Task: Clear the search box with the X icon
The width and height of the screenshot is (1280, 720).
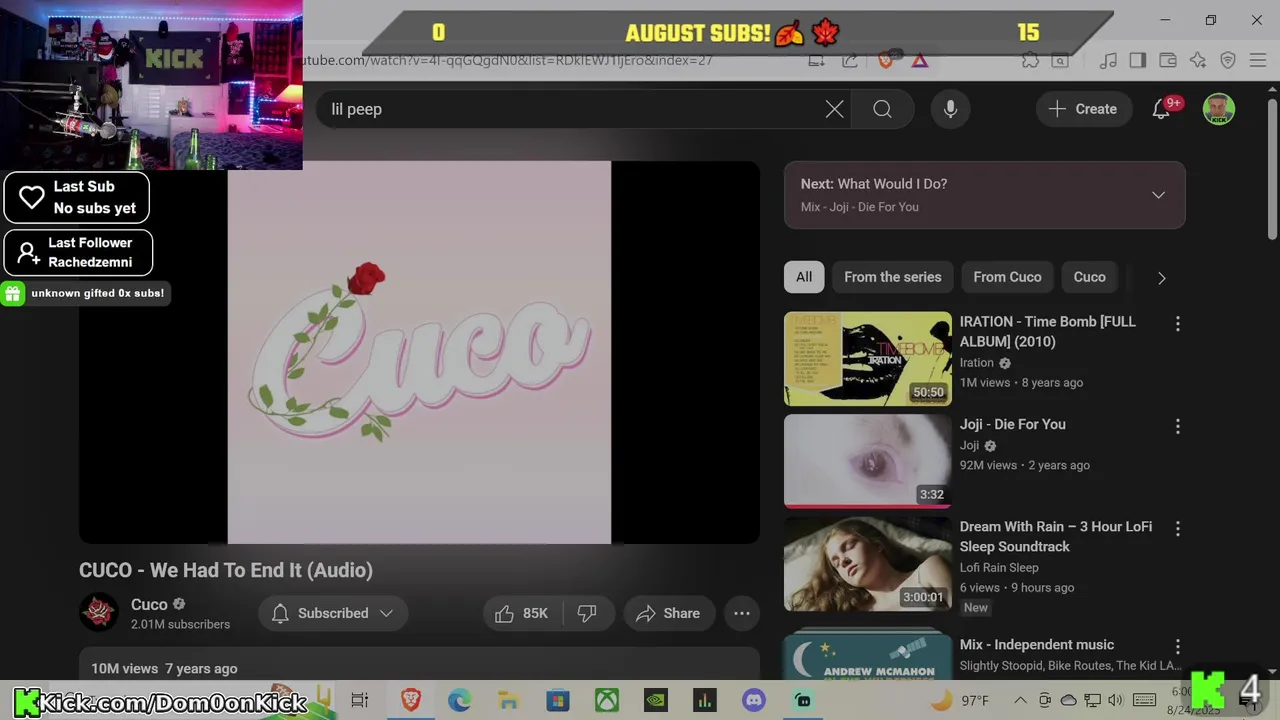Action: 834,109
